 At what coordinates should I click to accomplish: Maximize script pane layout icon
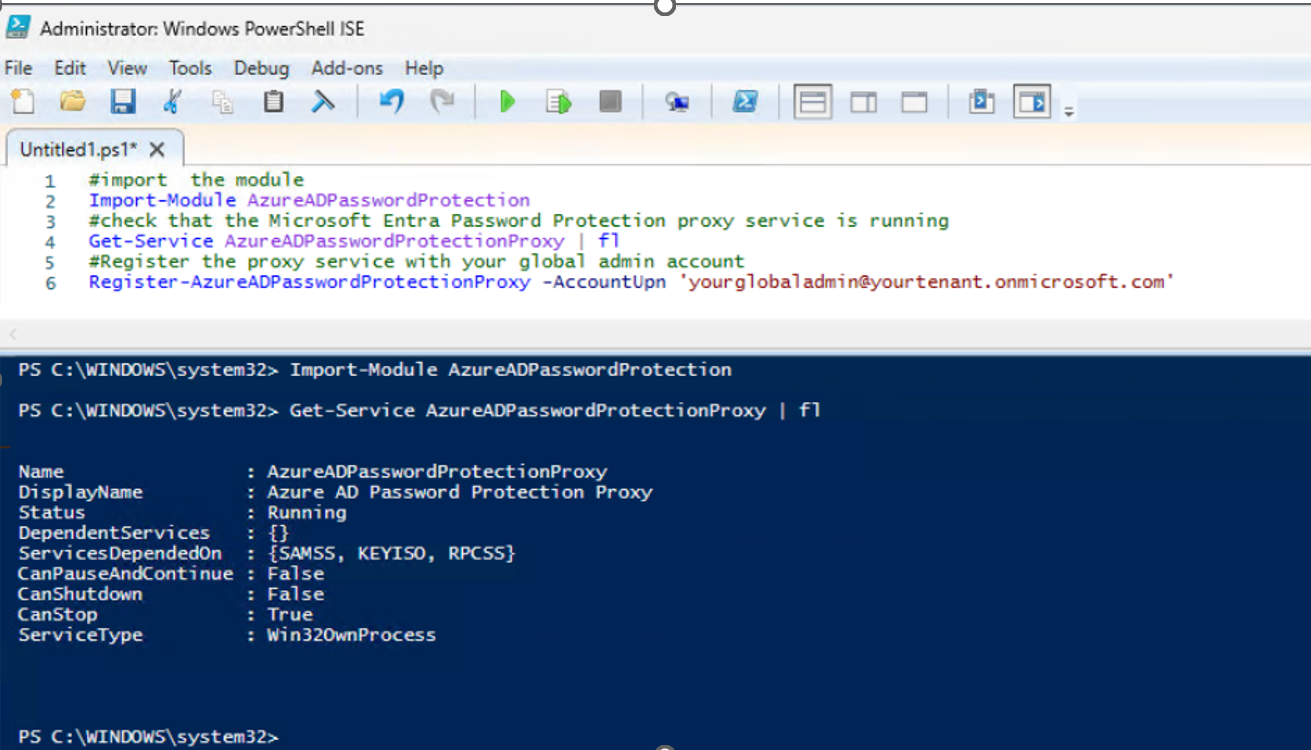(914, 101)
